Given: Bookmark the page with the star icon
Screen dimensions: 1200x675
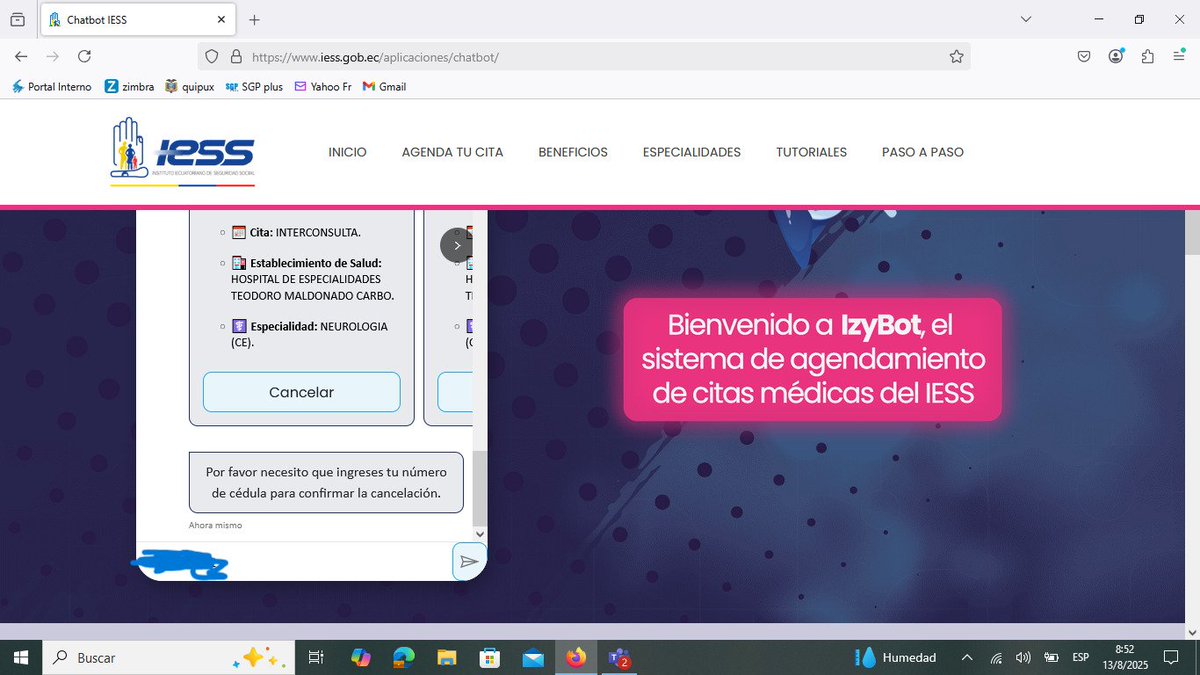Looking at the screenshot, I should [957, 57].
